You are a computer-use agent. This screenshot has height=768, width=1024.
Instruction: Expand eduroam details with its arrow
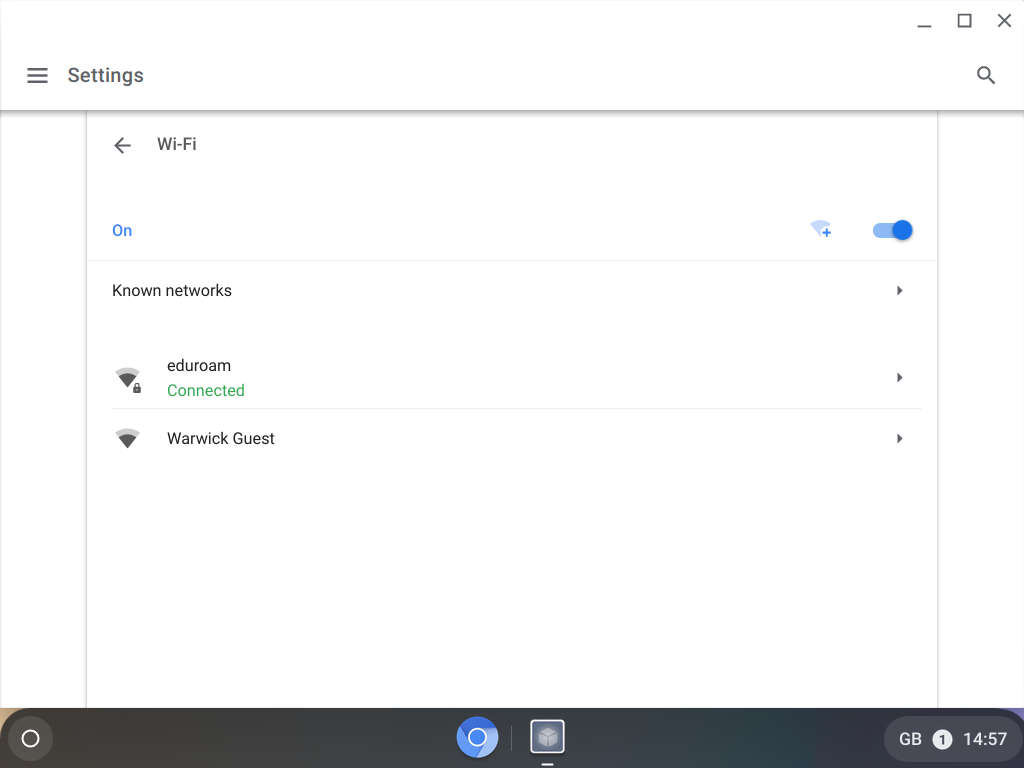[x=900, y=378]
